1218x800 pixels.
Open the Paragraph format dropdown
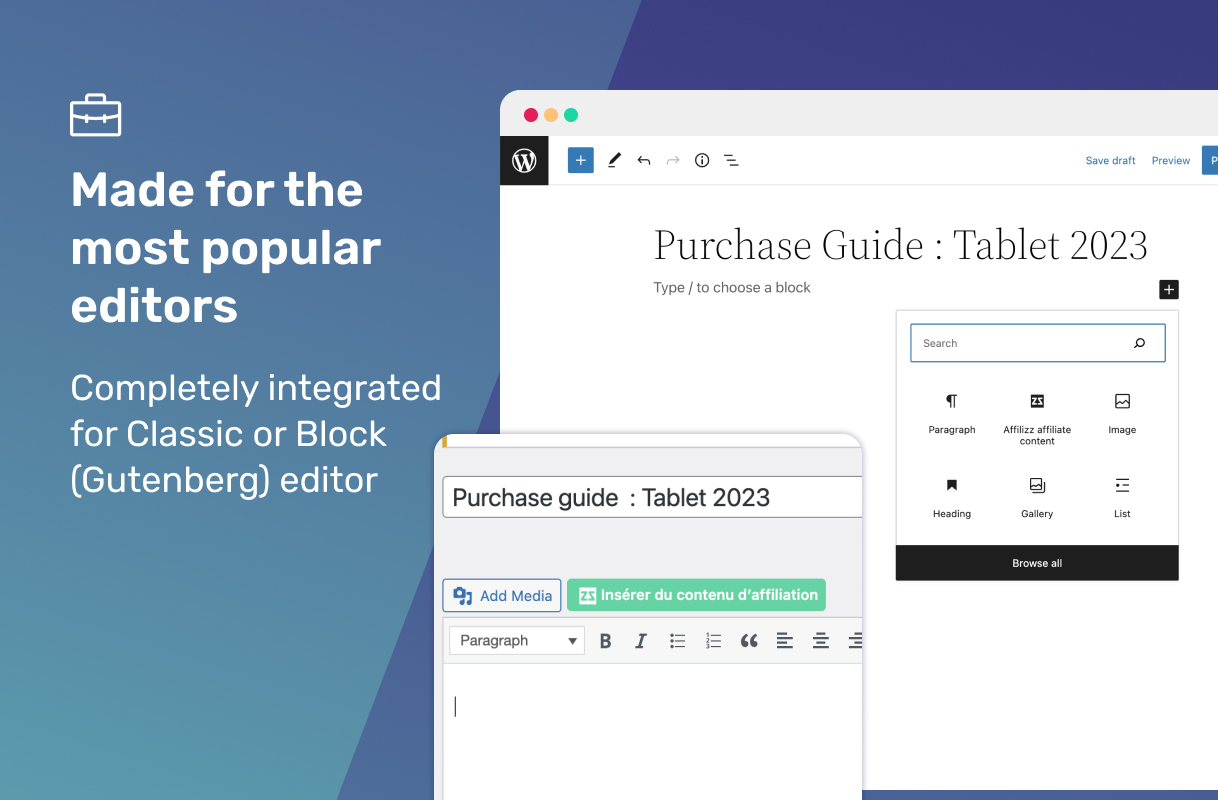coord(517,641)
